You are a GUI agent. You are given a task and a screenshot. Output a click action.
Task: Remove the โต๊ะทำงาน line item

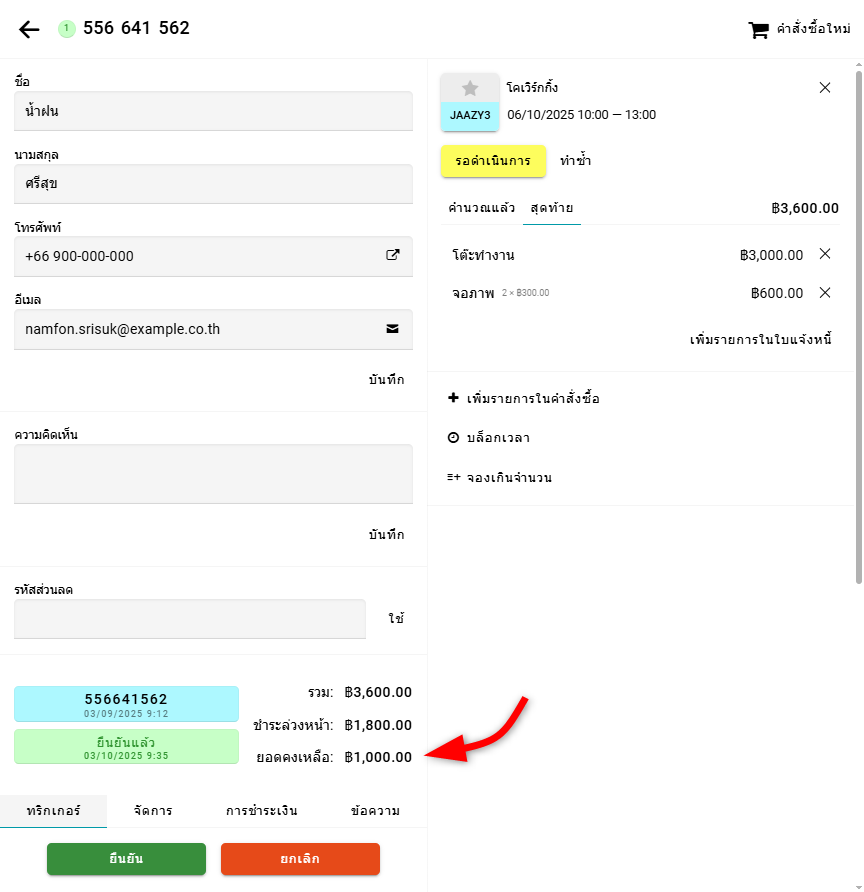(825, 254)
